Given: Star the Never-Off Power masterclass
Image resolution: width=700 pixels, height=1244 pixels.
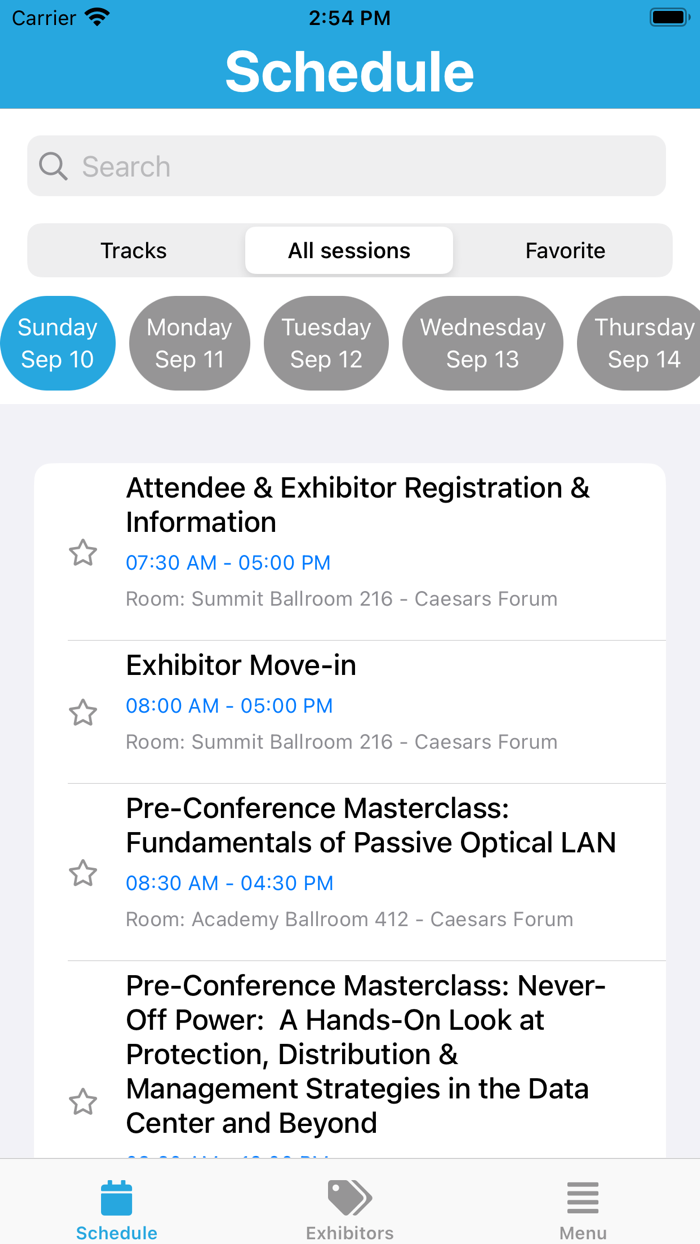Looking at the screenshot, I should click(83, 1101).
